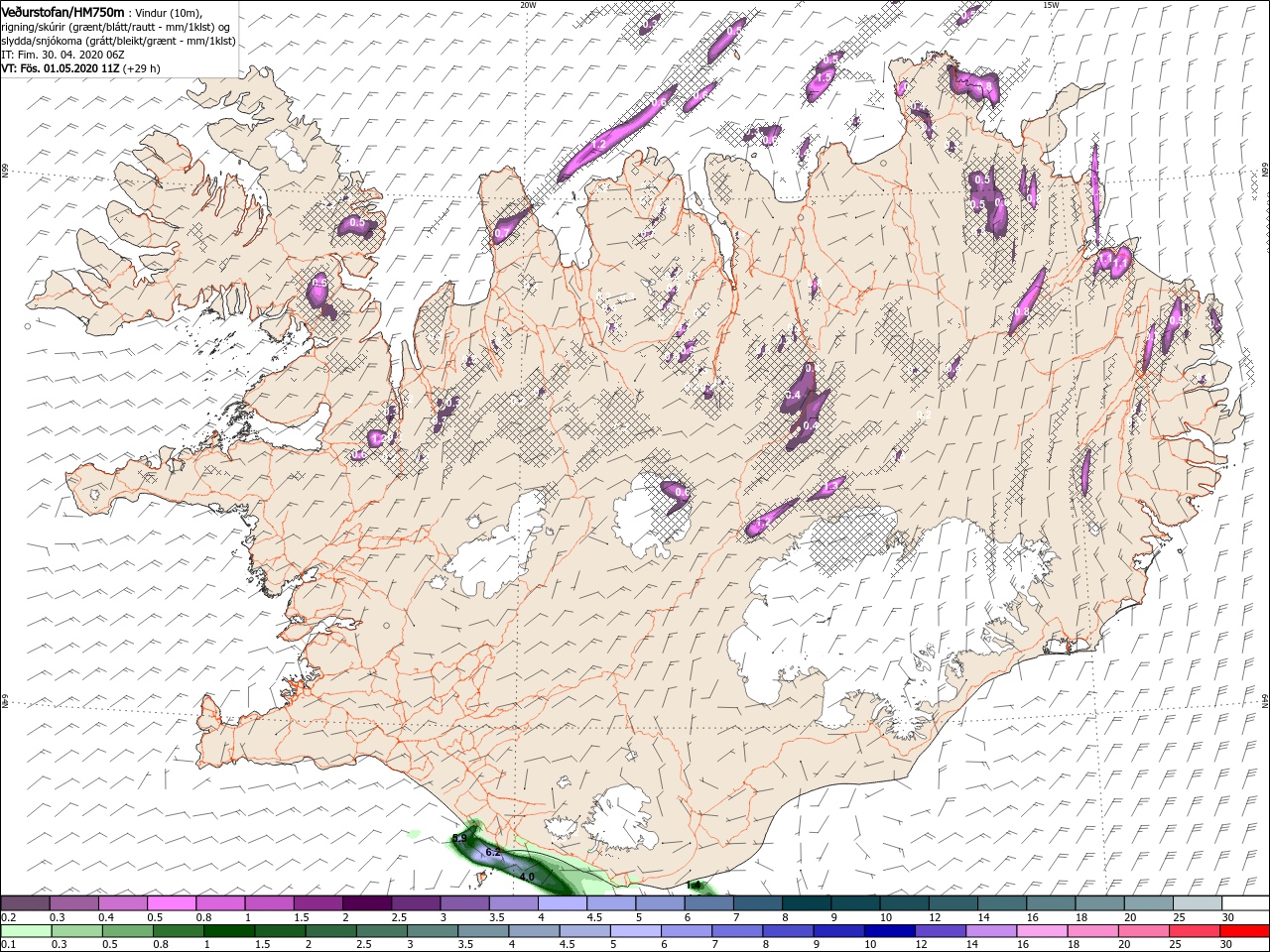Pick the snow-row swatch labeled 0.4
Viewport: 1270px width, 952px height.
(x=123, y=902)
